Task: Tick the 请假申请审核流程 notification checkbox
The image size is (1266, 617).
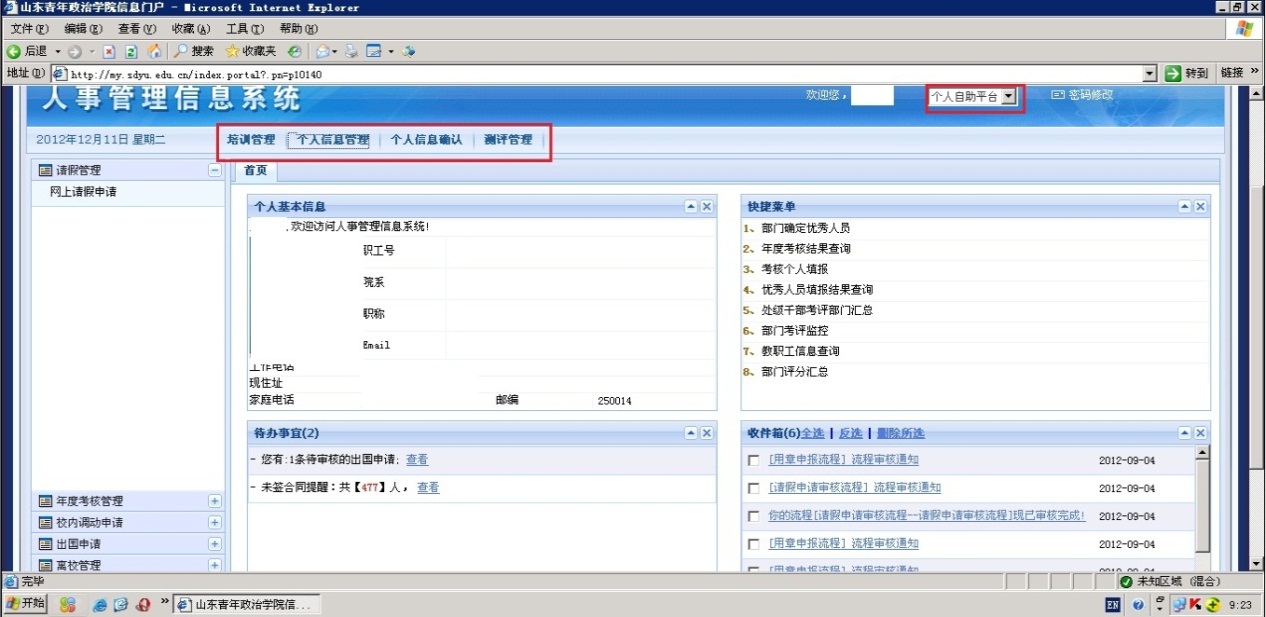Action: coord(754,488)
